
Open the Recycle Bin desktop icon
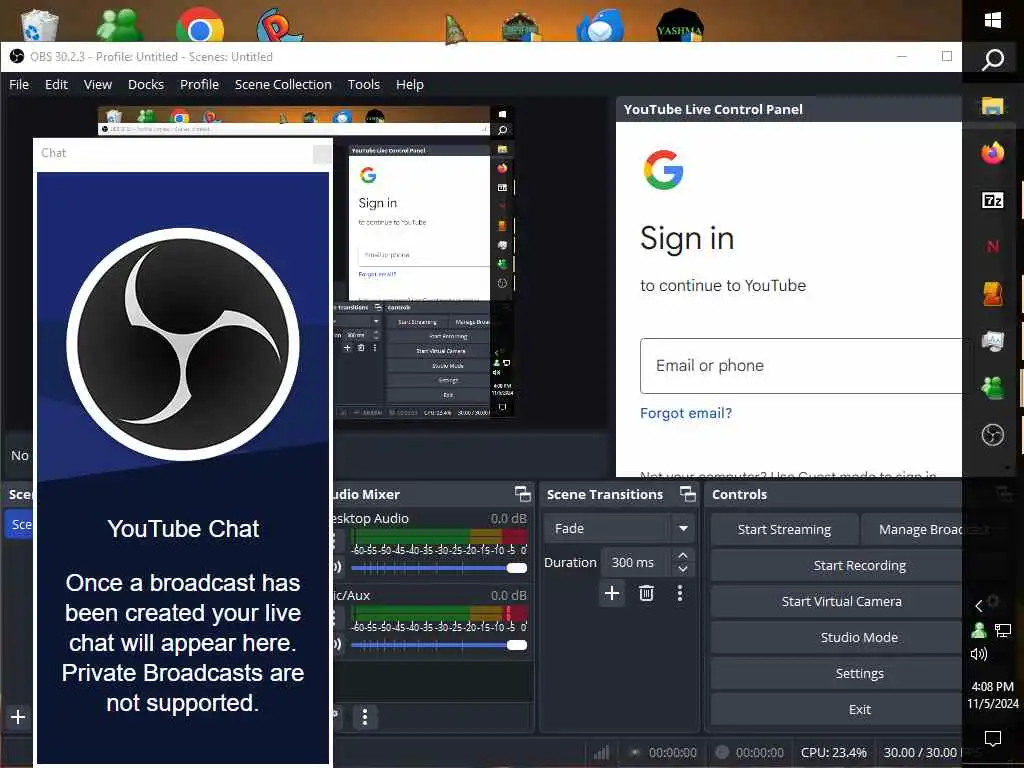[40, 25]
